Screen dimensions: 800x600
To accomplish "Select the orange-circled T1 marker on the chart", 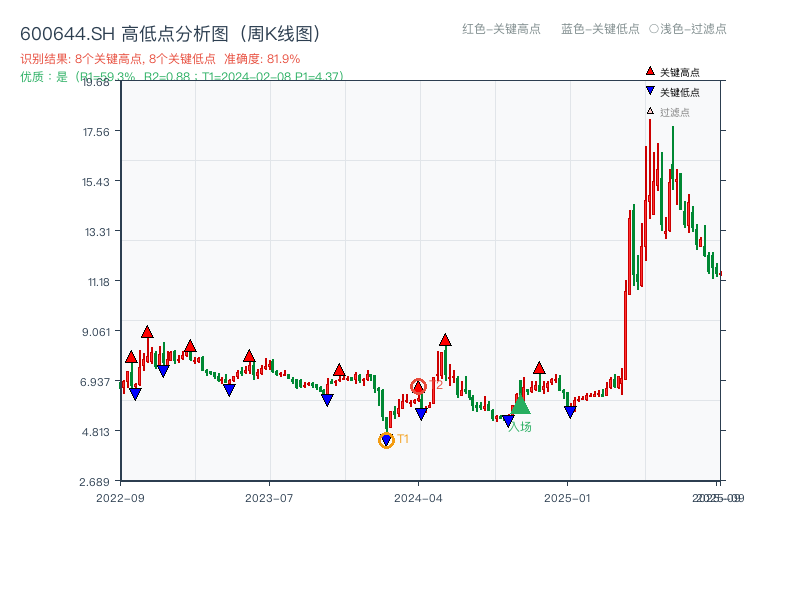I will pyautogui.click(x=386, y=439).
